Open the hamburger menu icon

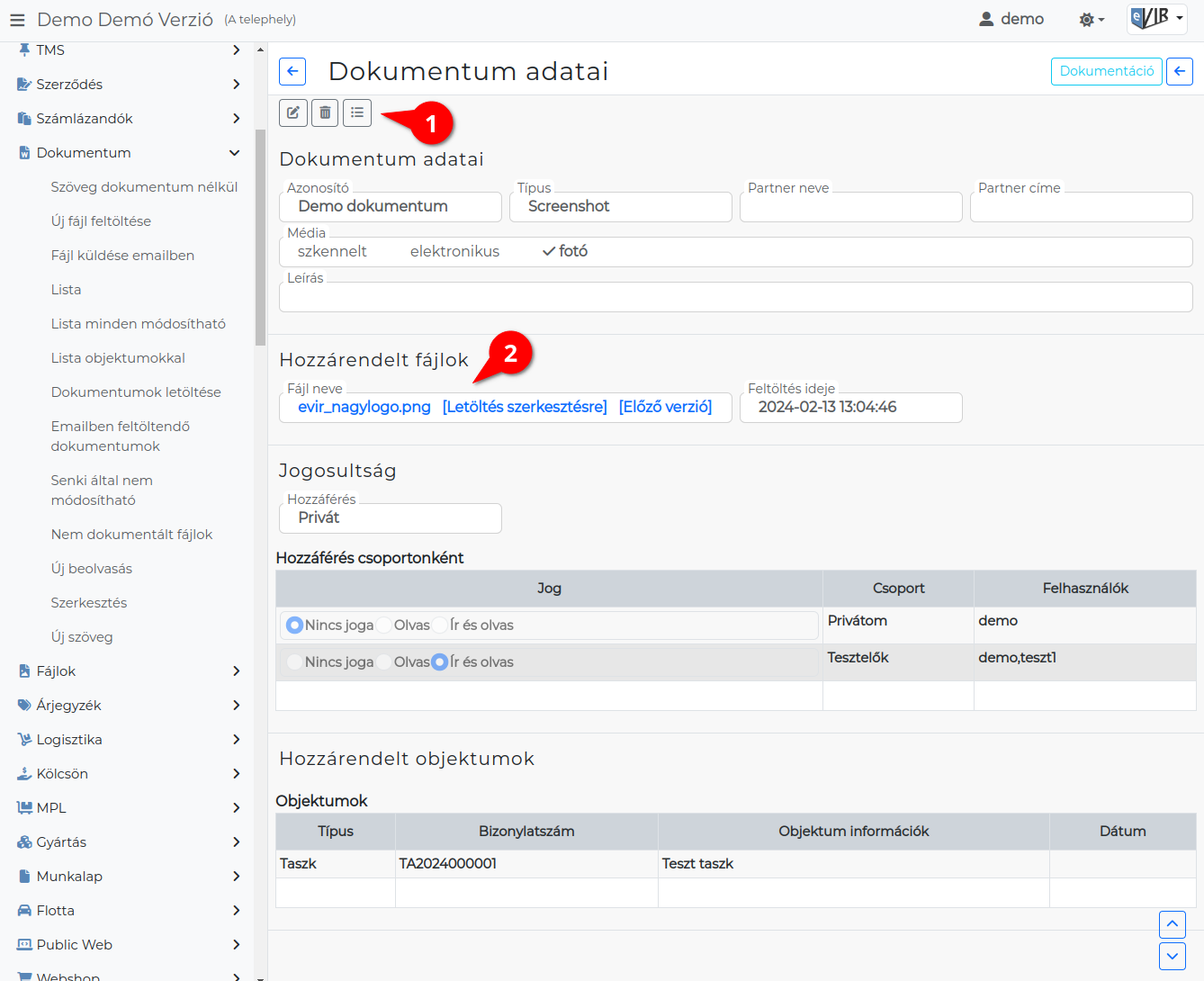coord(17,19)
